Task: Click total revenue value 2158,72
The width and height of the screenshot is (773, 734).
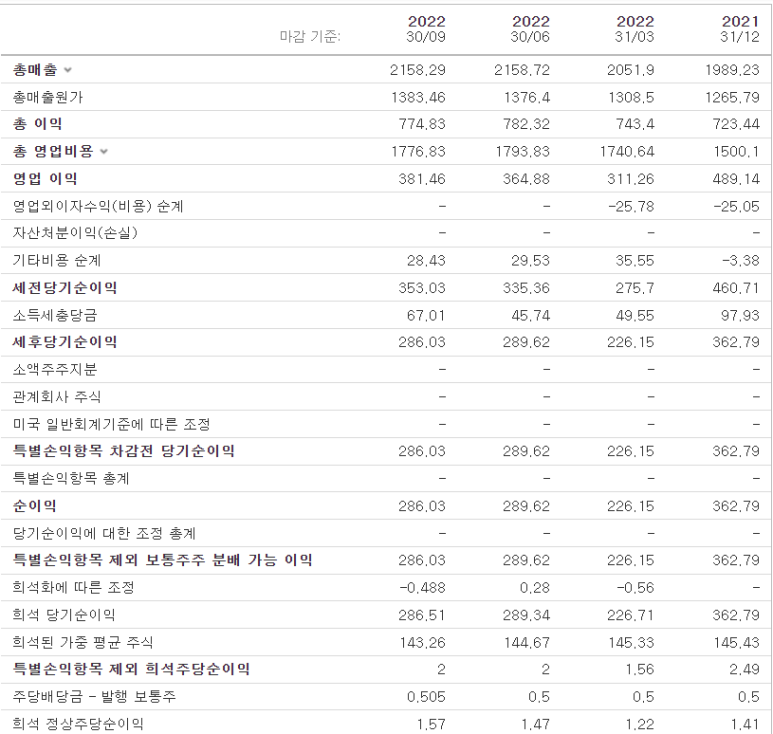Action: coord(522,70)
